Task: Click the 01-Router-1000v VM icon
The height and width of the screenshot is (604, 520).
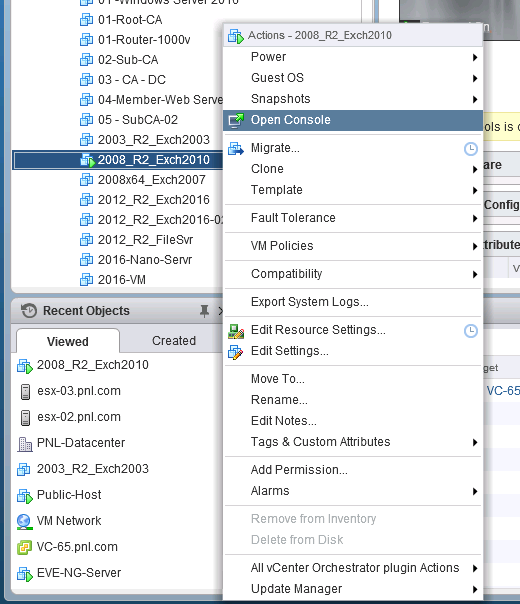Action: [x=86, y=40]
